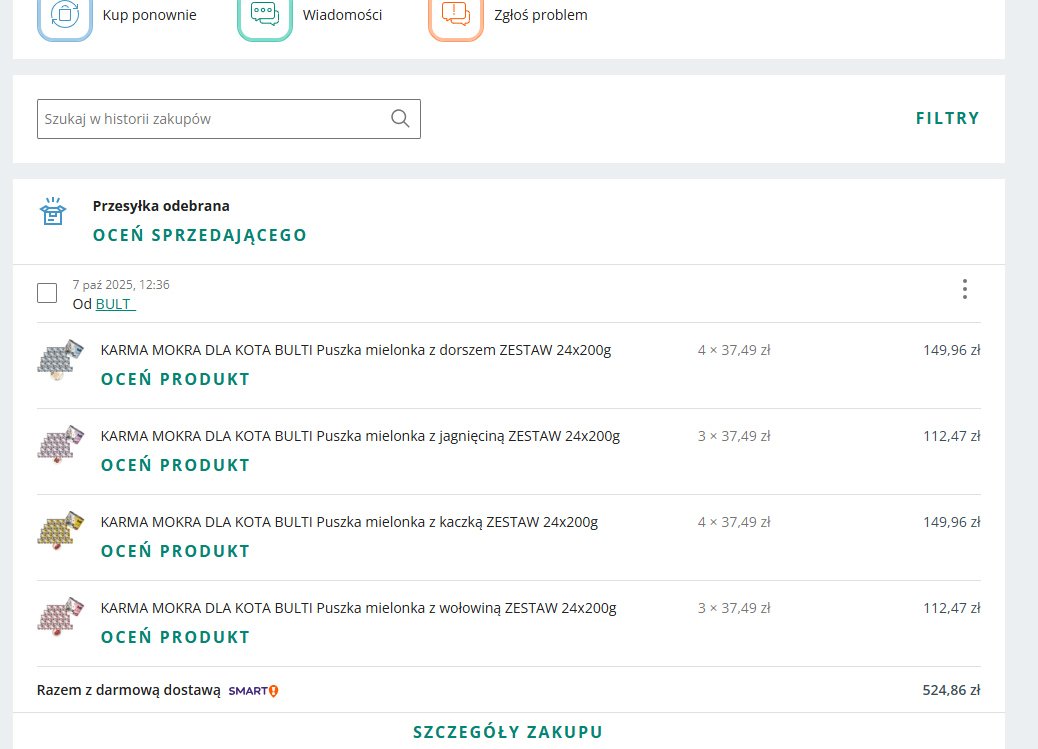Click the jagnięciną row price 112,47 zł
Image resolution: width=1038 pixels, height=749 pixels.
pyautogui.click(x=951, y=436)
